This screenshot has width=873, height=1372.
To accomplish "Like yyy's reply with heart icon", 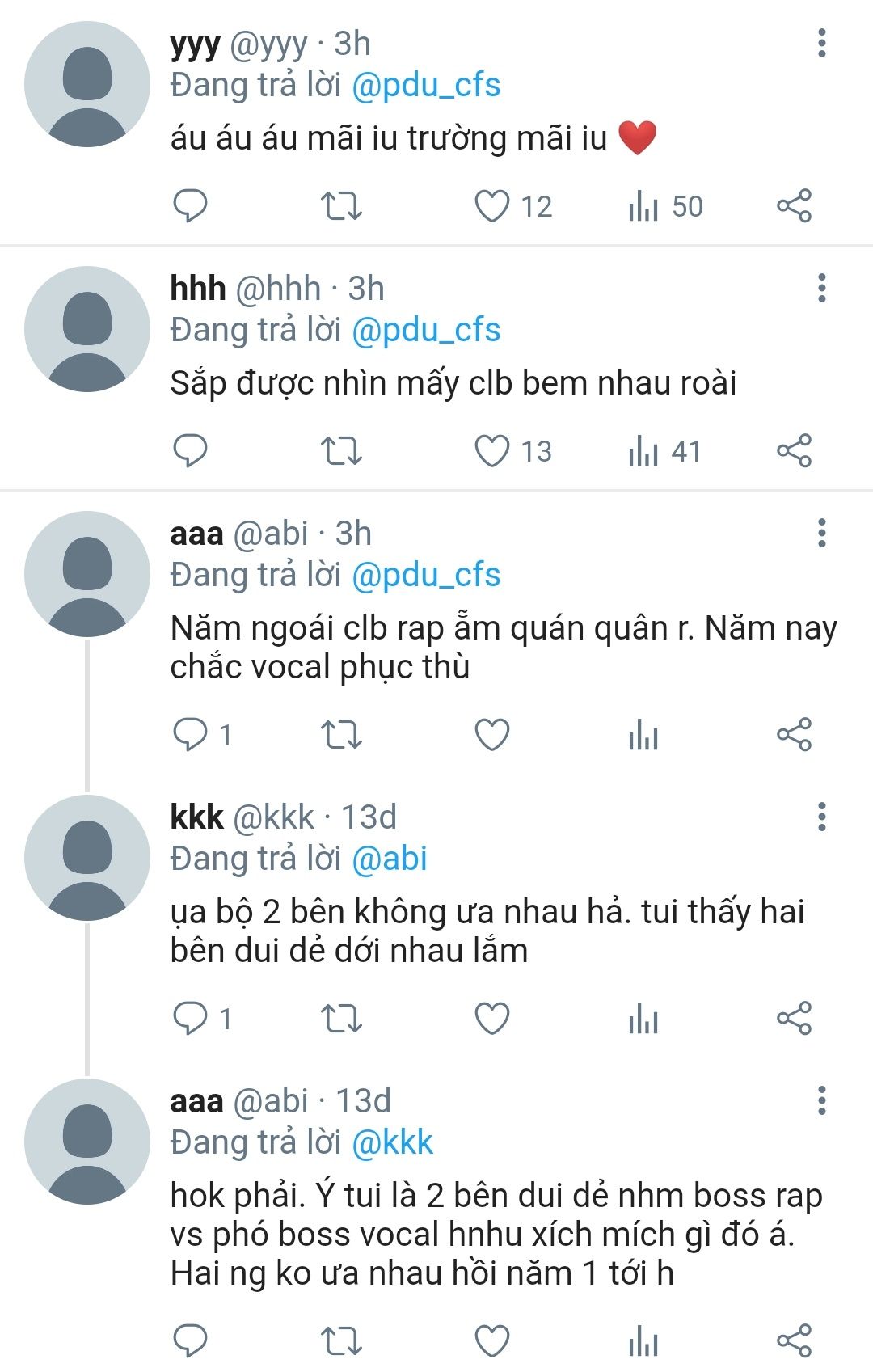I will tap(491, 206).
